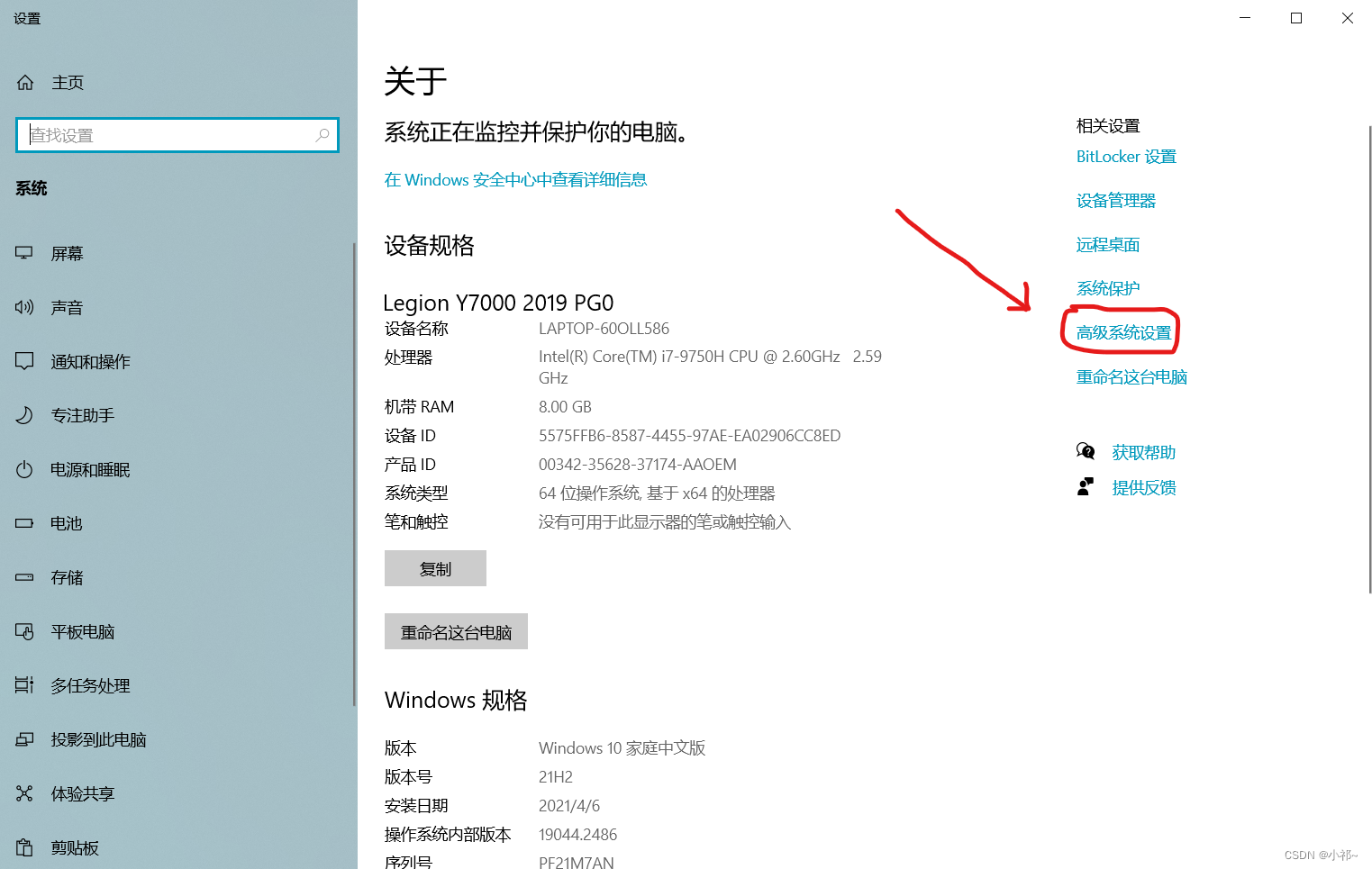Click the Clipboard (剪贴板) icon
This screenshot has height=869, width=1372.
pos(24,847)
